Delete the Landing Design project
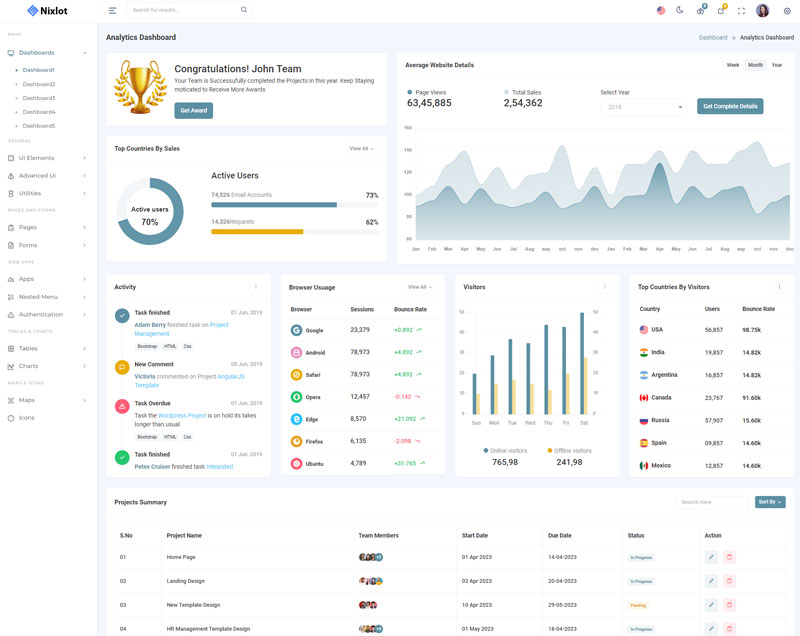This screenshot has width=800, height=636. click(729, 581)
